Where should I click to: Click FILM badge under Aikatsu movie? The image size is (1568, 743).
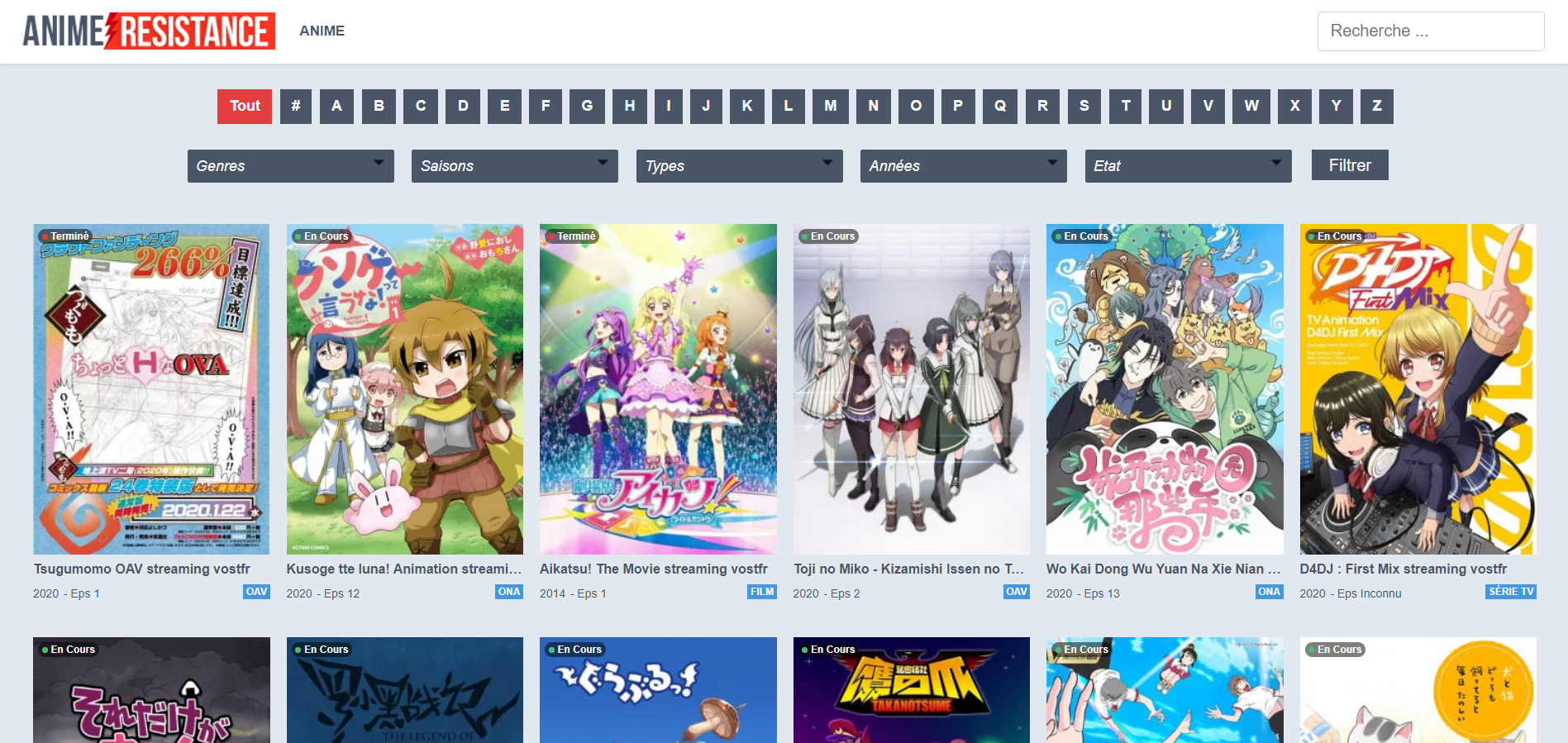click(762, 592)
